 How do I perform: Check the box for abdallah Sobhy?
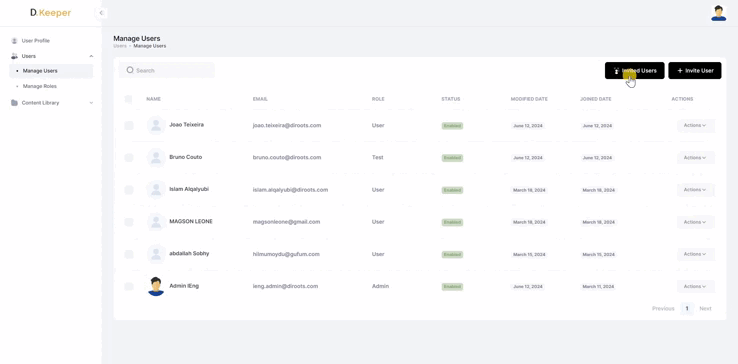(x=128, y=254)
